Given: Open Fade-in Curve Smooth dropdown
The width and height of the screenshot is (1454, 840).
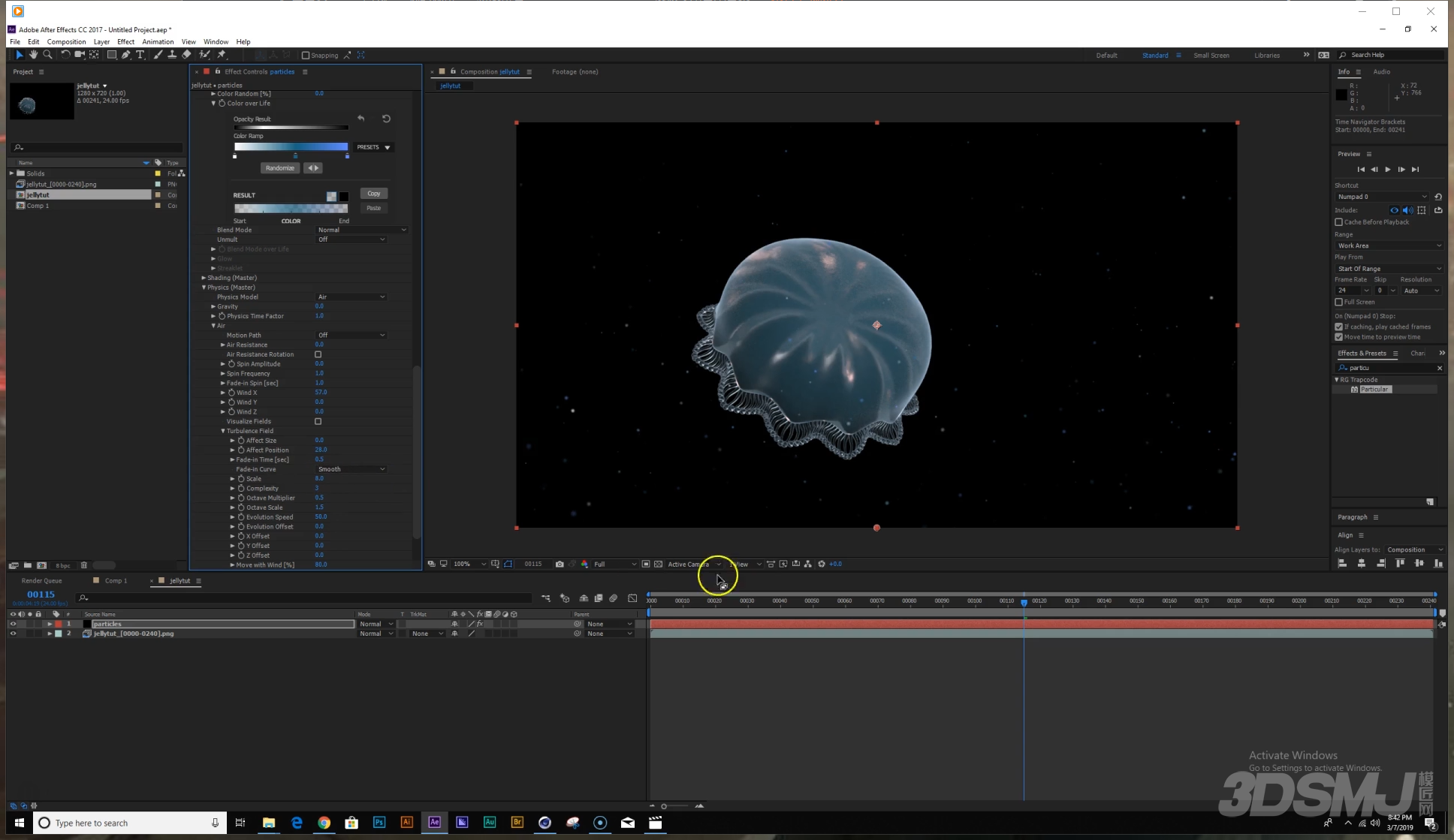Looking at the screenshot, I should click(351, 469).
